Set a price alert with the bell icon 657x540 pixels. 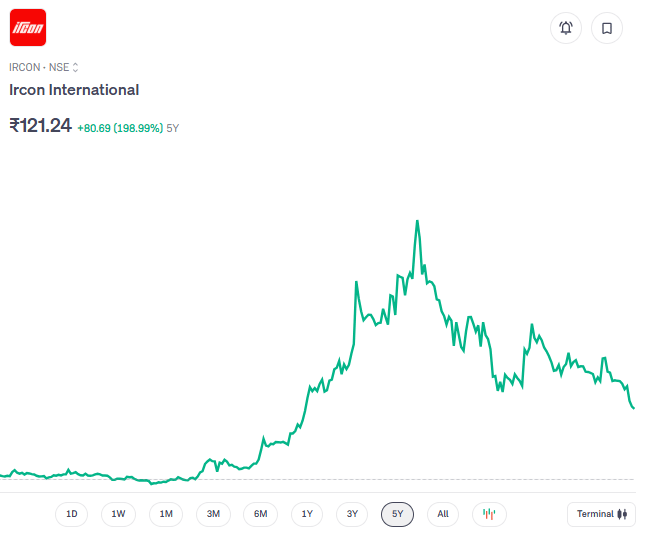tap(566, 28)
